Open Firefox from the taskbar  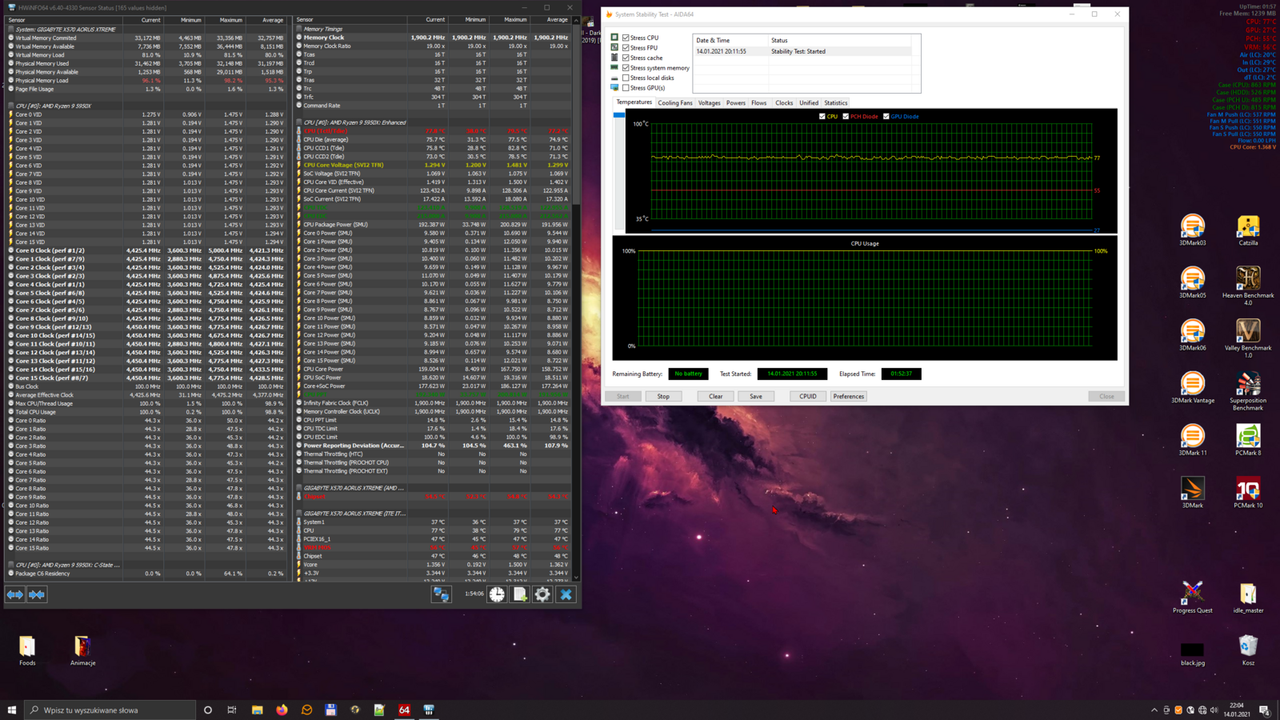tap(282, 710)
